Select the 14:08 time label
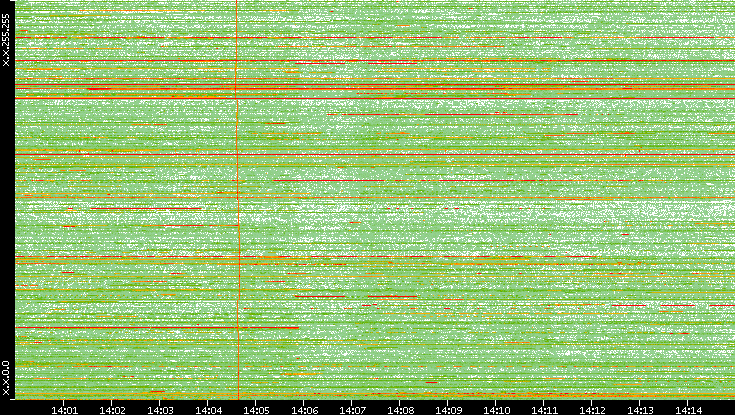 pyautogui.click(x=400, y=410)
